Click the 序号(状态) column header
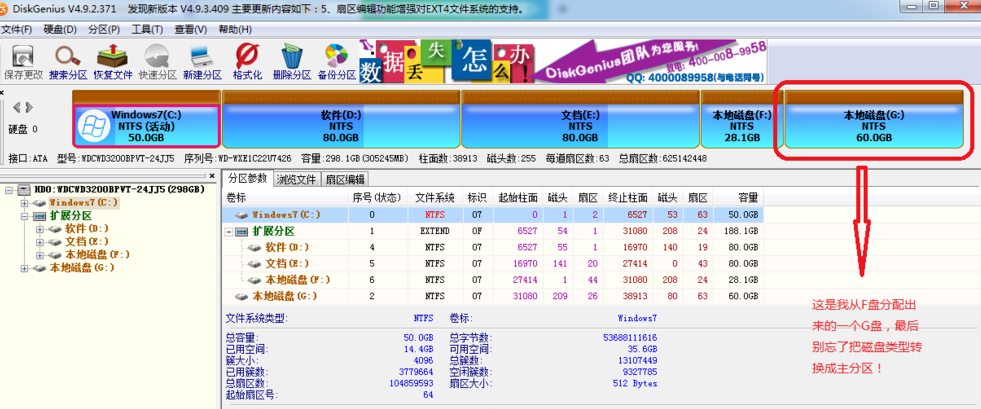 click(377, 198)
